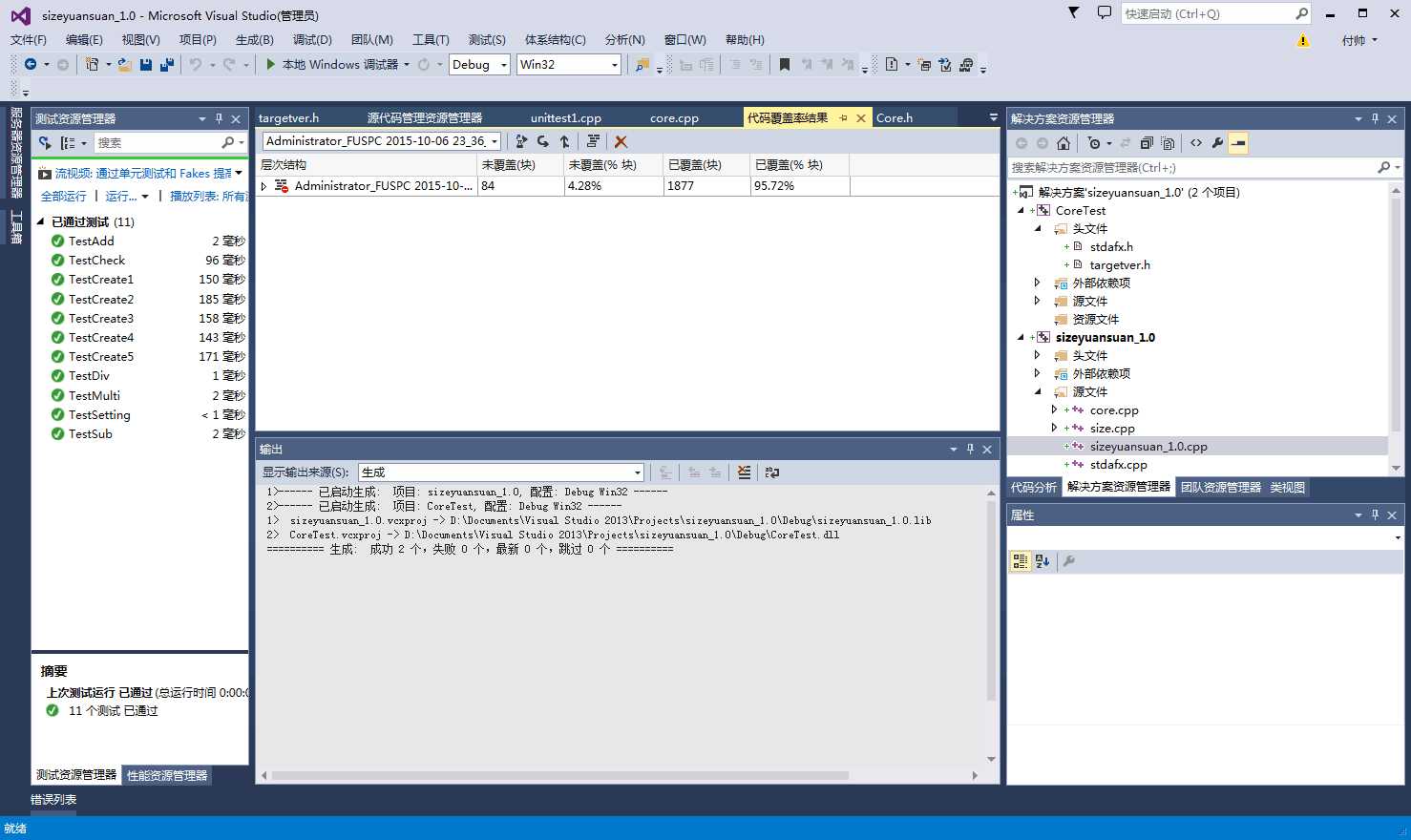Toggle pin on the code coverage results tab
This screenshot has height=840, width=1411.
coord(843,118)
